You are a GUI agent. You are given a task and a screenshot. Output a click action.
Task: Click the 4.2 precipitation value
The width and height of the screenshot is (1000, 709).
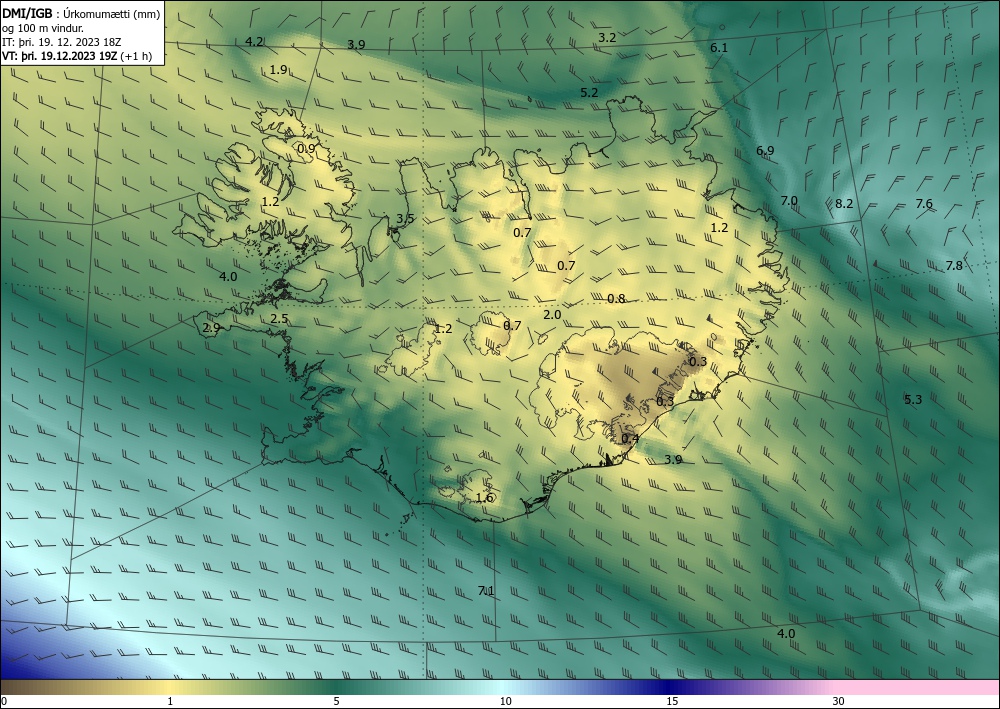tap(254, 41)
